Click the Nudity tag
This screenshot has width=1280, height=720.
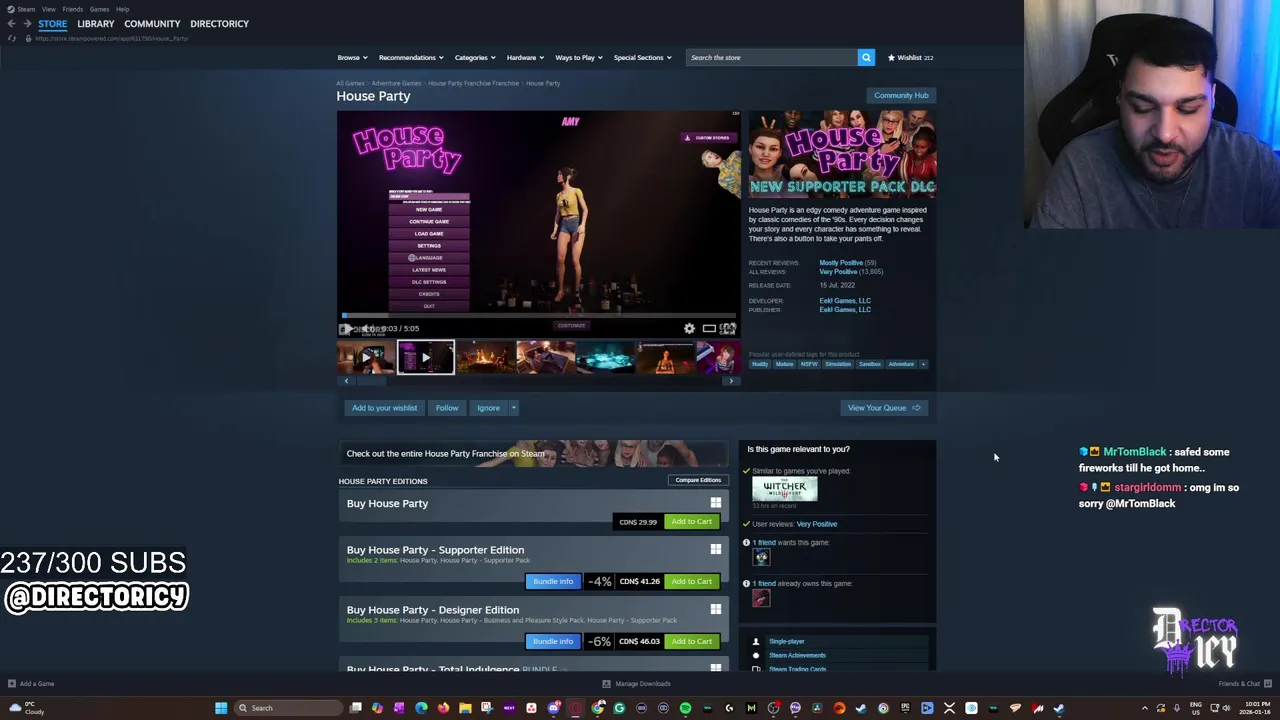(760, 364)
